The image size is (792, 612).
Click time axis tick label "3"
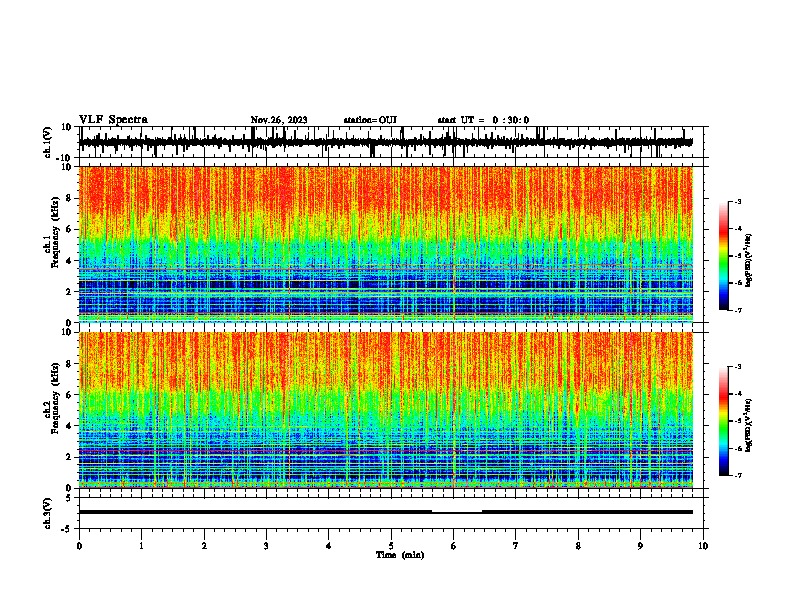tap(266, 546)
